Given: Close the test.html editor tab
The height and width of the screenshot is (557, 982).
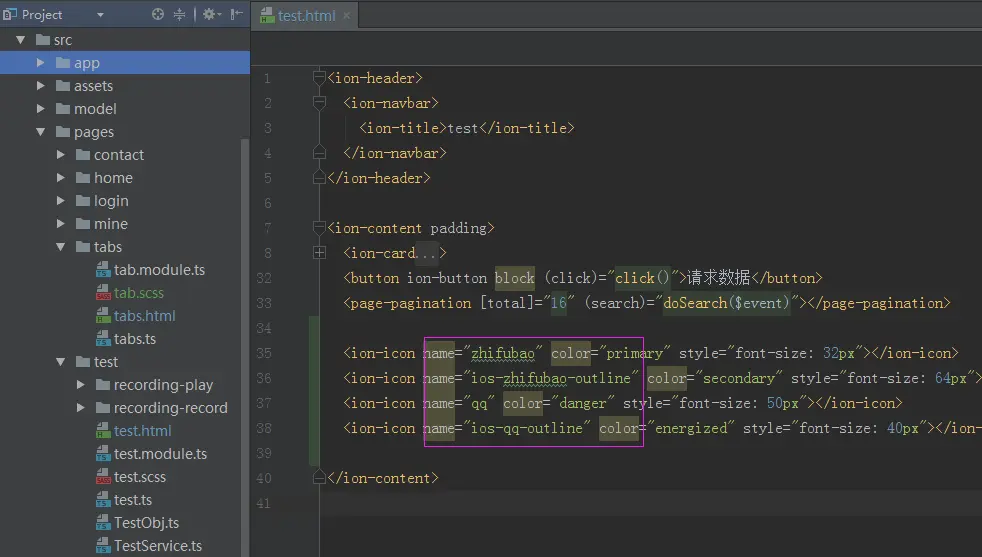Looking at the screenshot, I should [346, 16].
